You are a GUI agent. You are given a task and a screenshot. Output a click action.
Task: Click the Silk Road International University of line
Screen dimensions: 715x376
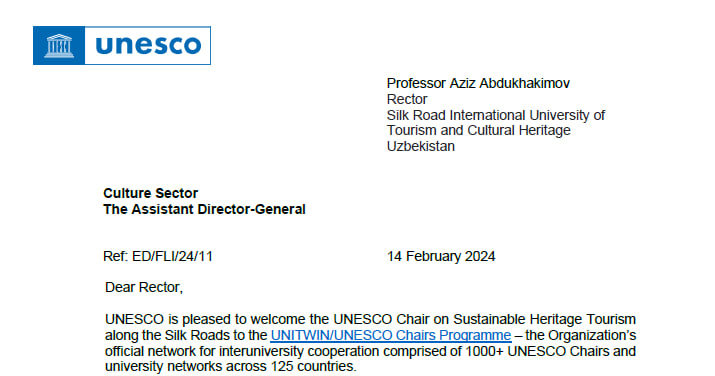click(496, 115)
